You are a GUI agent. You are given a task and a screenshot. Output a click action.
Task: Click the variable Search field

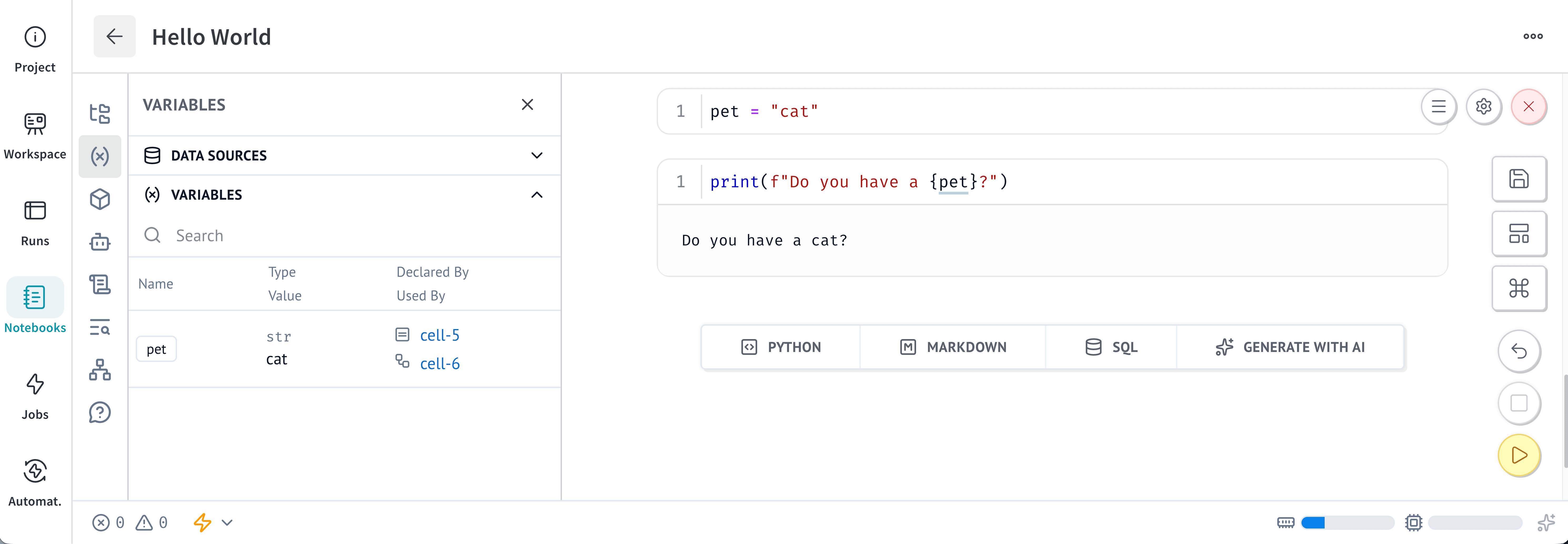(x=345, y=235)
